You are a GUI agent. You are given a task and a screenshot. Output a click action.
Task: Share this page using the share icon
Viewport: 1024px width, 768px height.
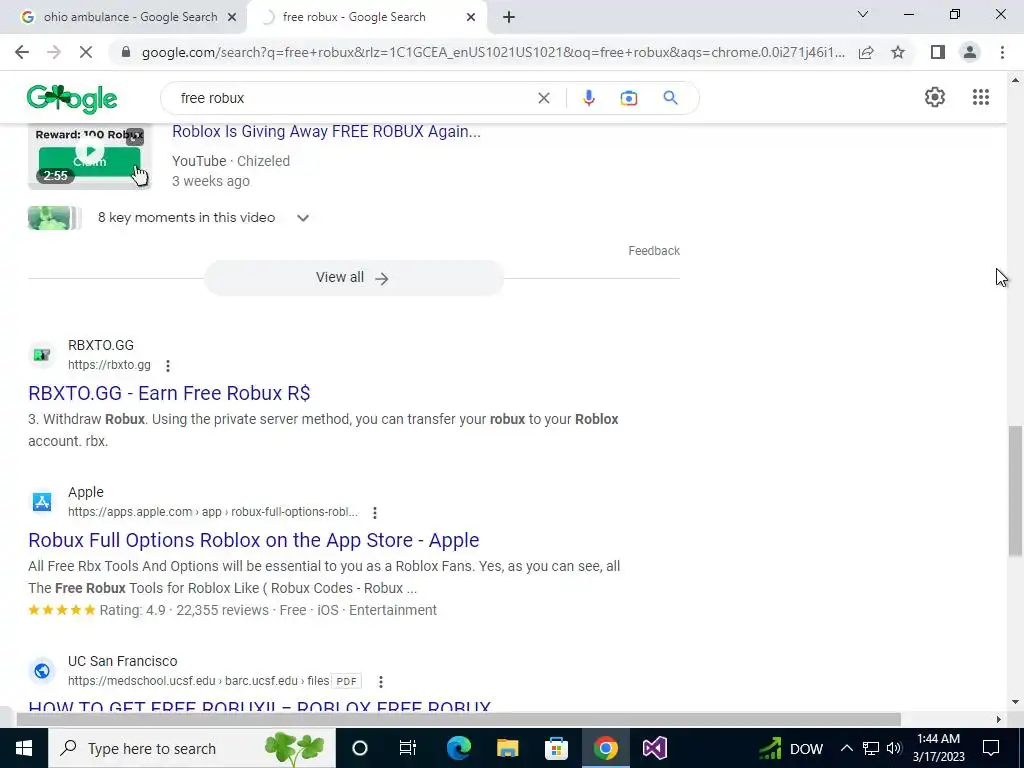(866, 52)
